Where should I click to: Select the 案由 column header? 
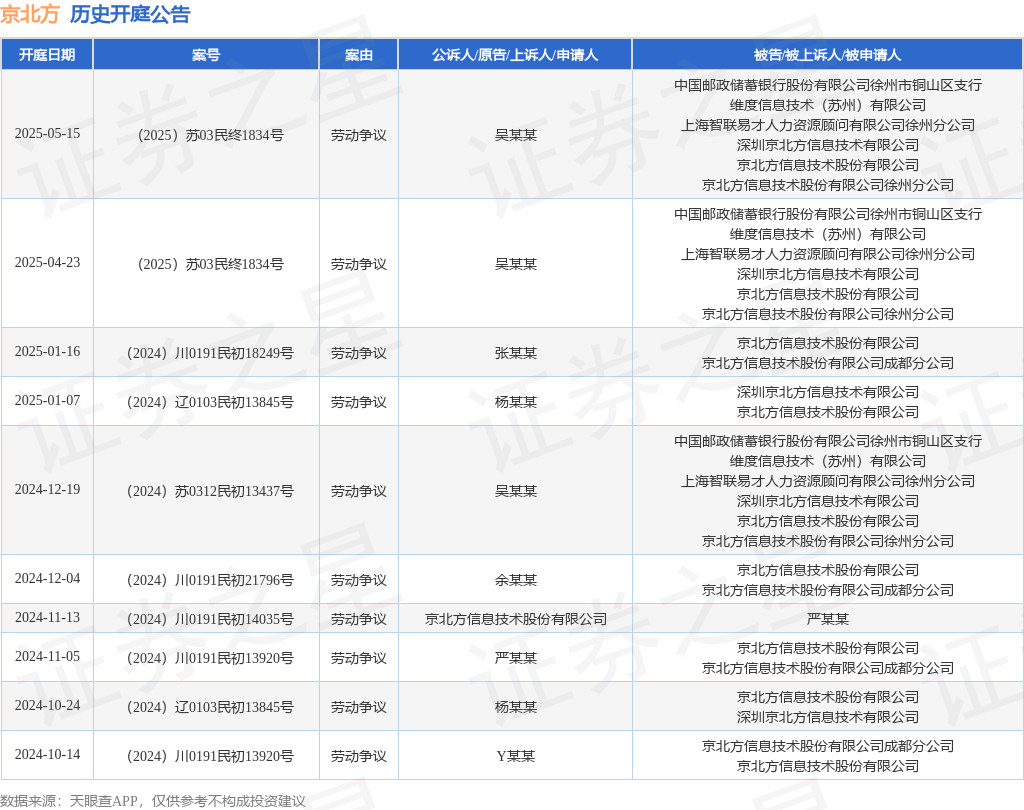pyautogui.click(x=359, y=55)
